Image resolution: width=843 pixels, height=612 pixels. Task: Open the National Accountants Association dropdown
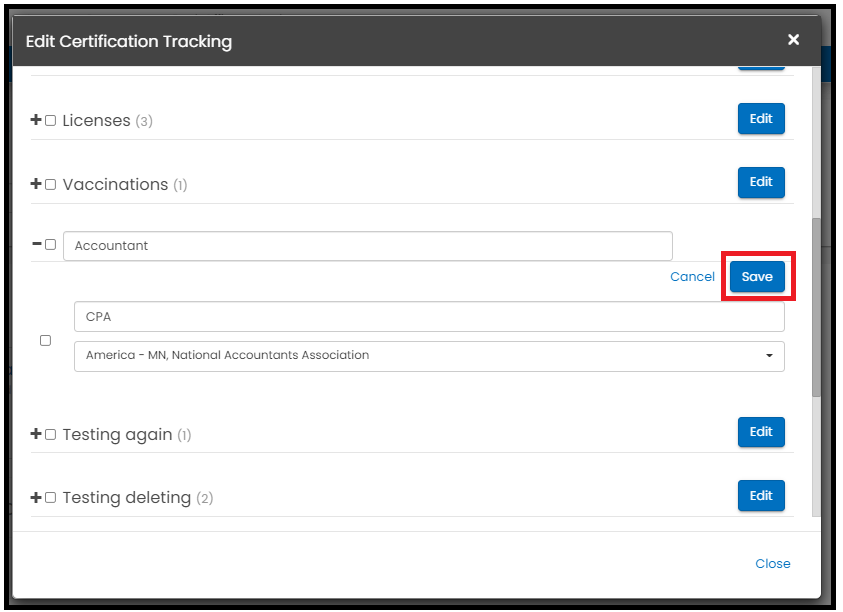point(429,356)
